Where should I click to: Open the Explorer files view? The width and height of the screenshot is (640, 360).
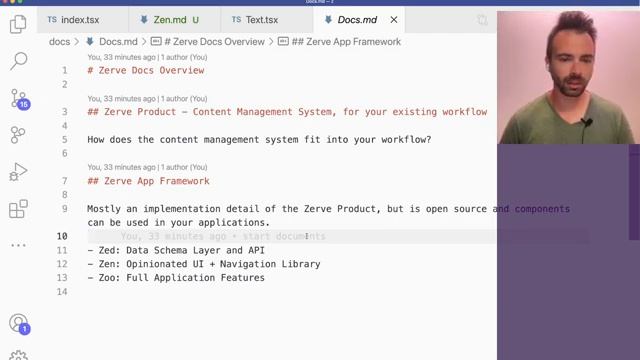[18, 24]
